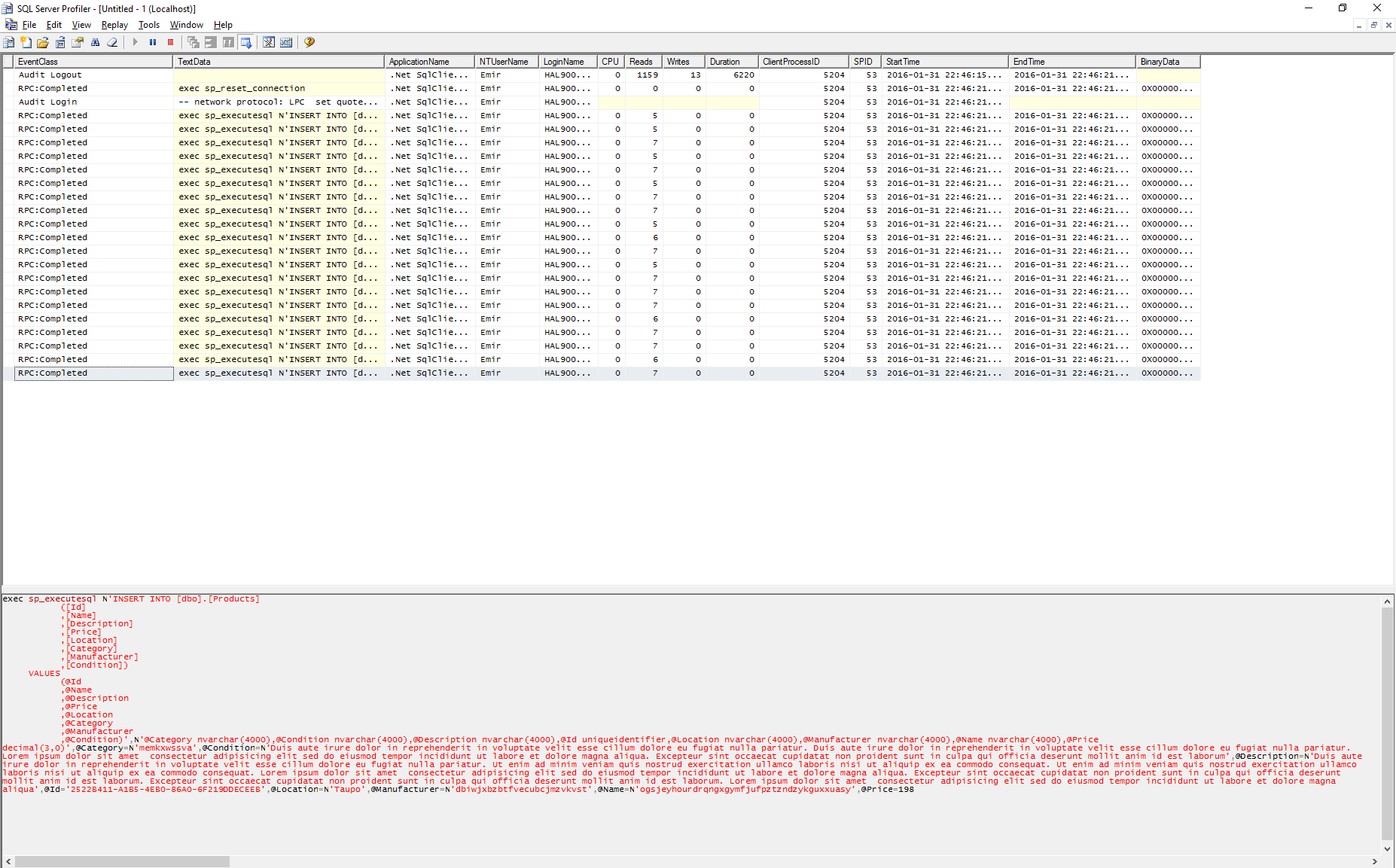Toggle grouped event view
The image size is (1396, 868).
pyautogui.click(x=194, y=42)
